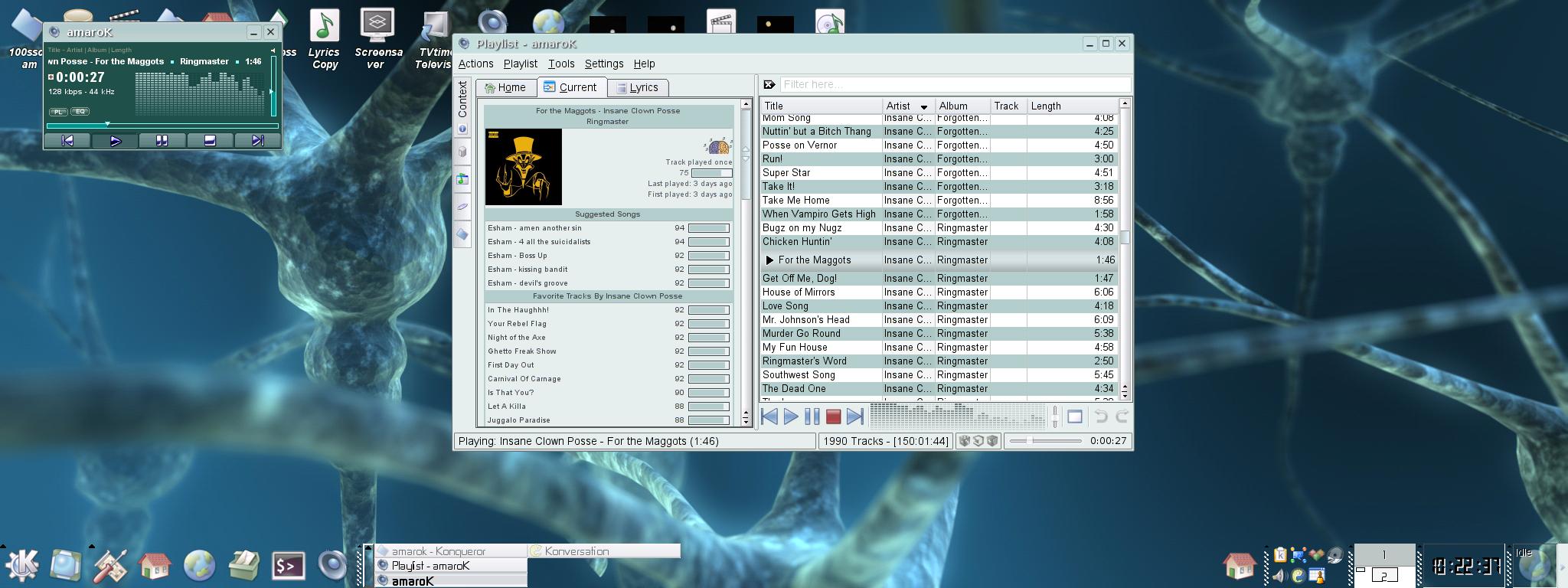Click the Klipper clipboard tray icon
1568x588 pixels.
click(1279, 556)
